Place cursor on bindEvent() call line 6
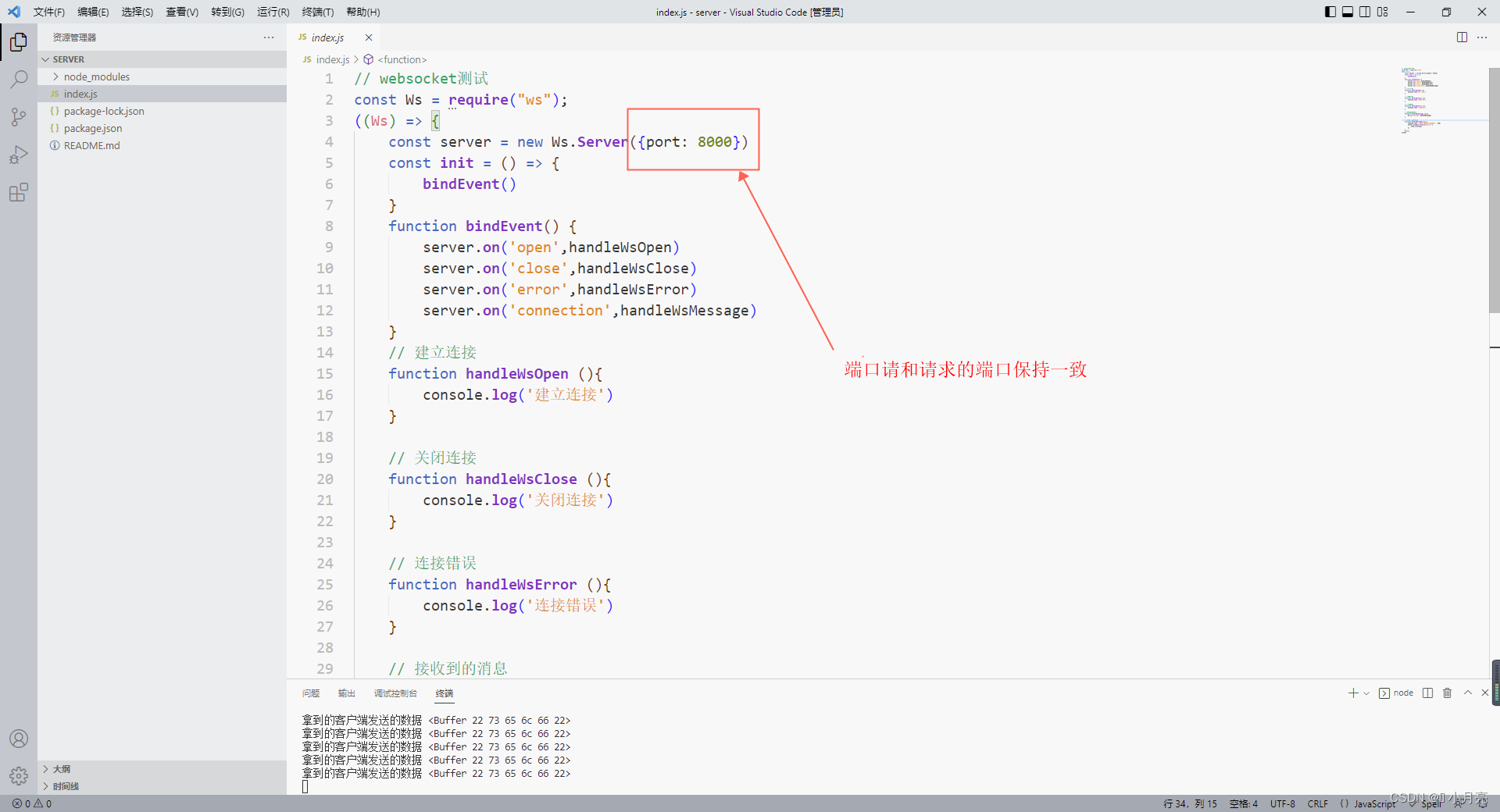 click(x=469, y=184)
